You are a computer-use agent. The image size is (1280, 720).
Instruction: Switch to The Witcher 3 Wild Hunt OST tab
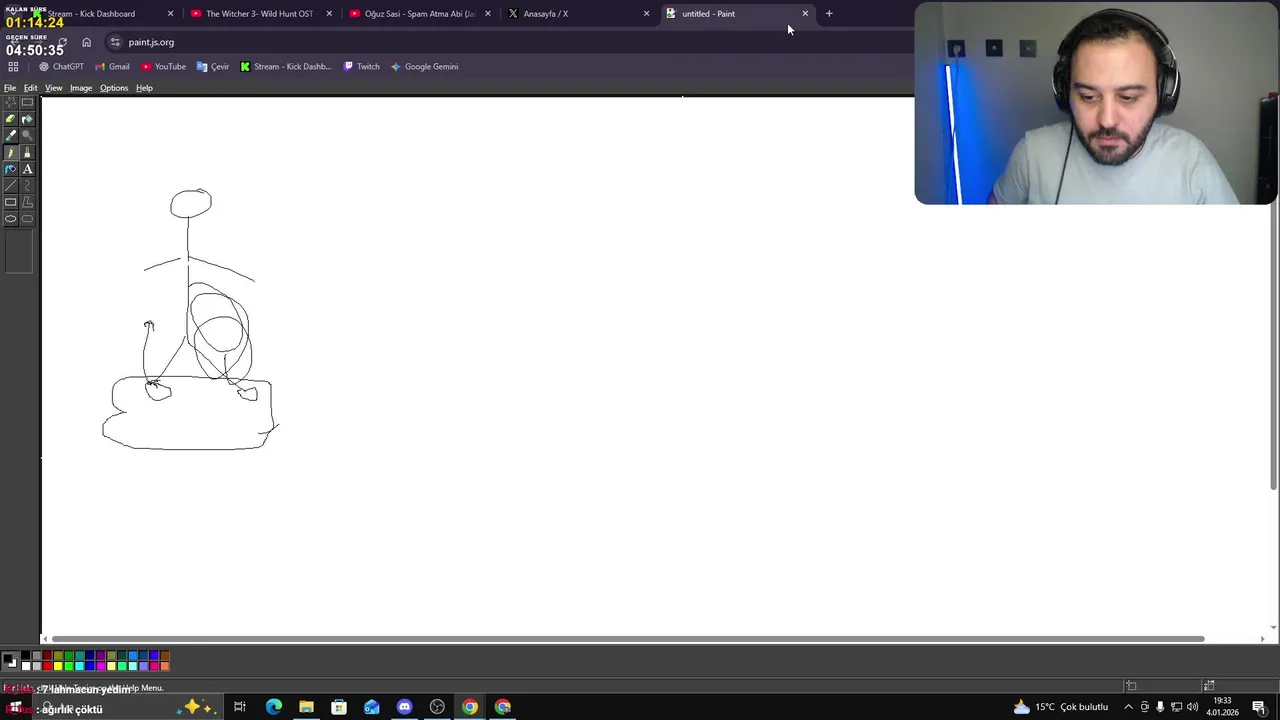[x=259, y=14]
